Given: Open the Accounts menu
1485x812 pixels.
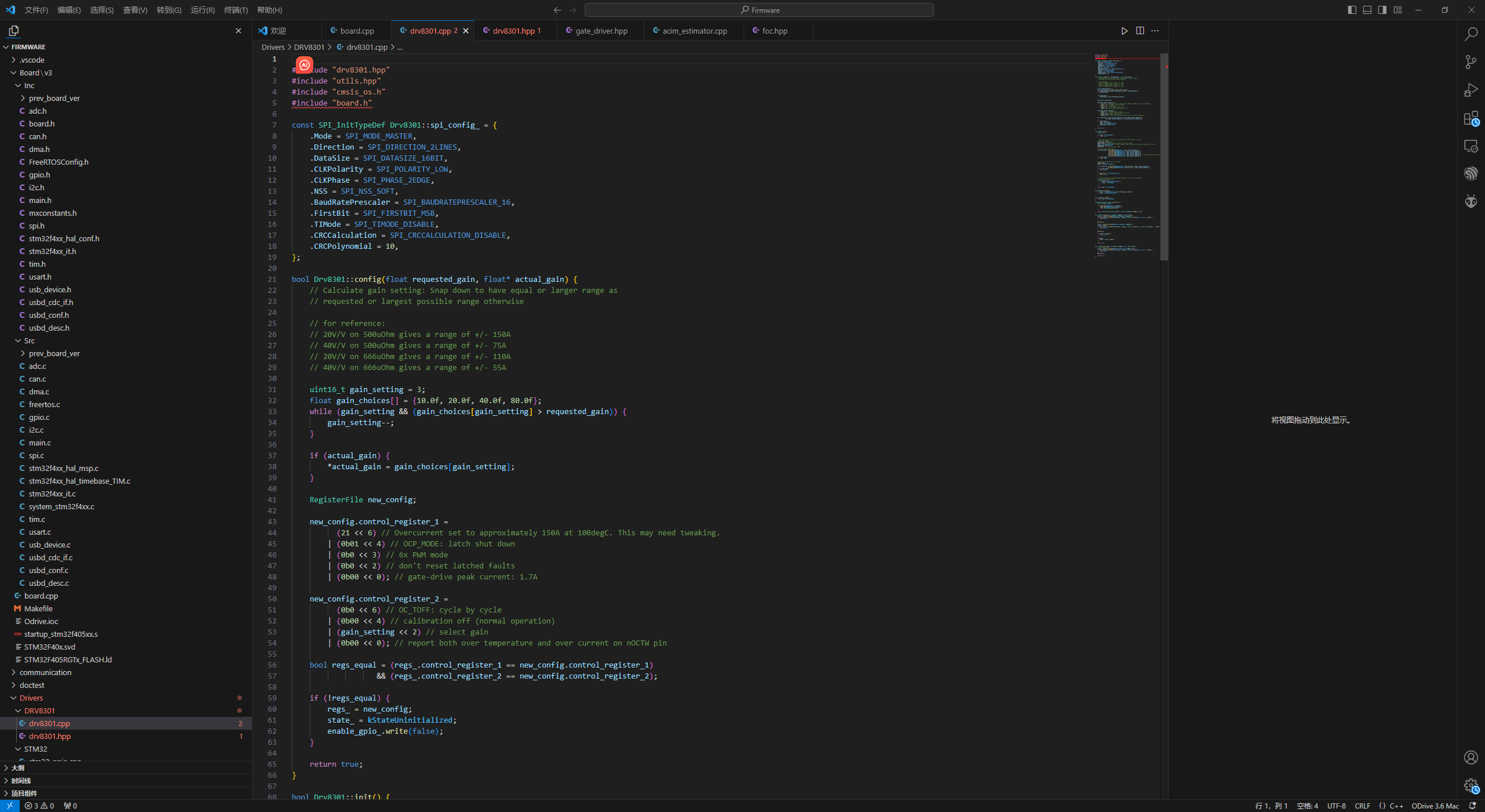Looking at the screenshot, I should click(x=1471, y=757).
